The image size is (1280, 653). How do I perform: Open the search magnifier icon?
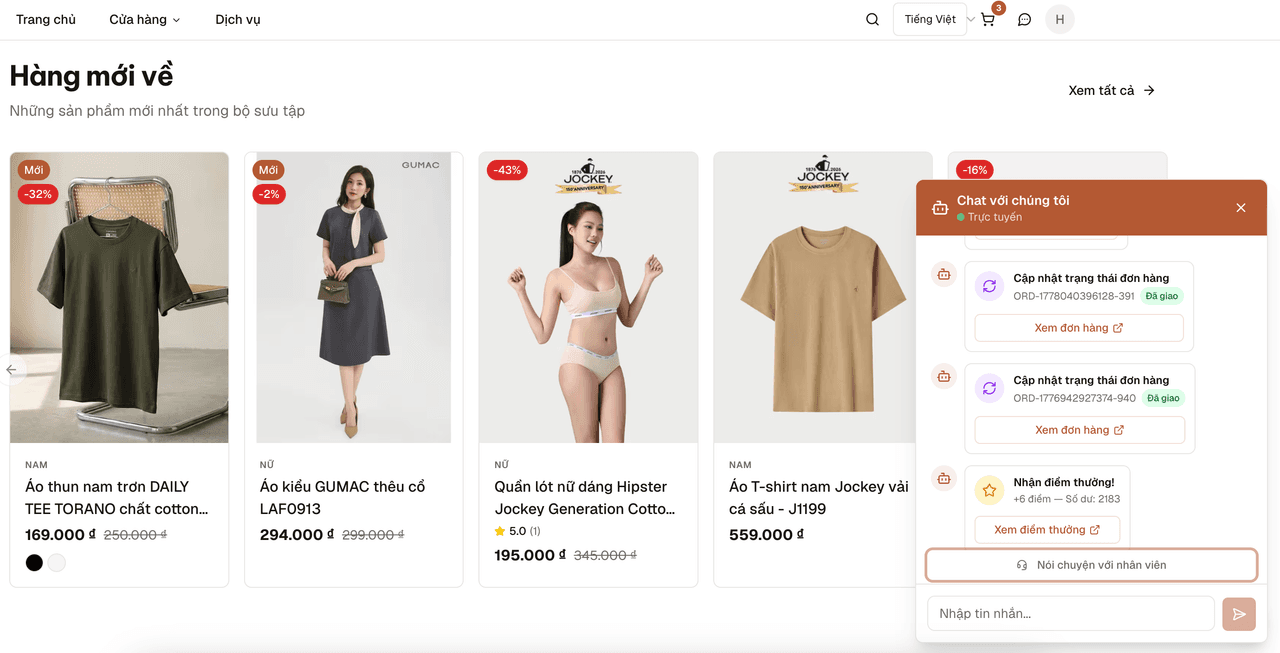coord(872,19)
